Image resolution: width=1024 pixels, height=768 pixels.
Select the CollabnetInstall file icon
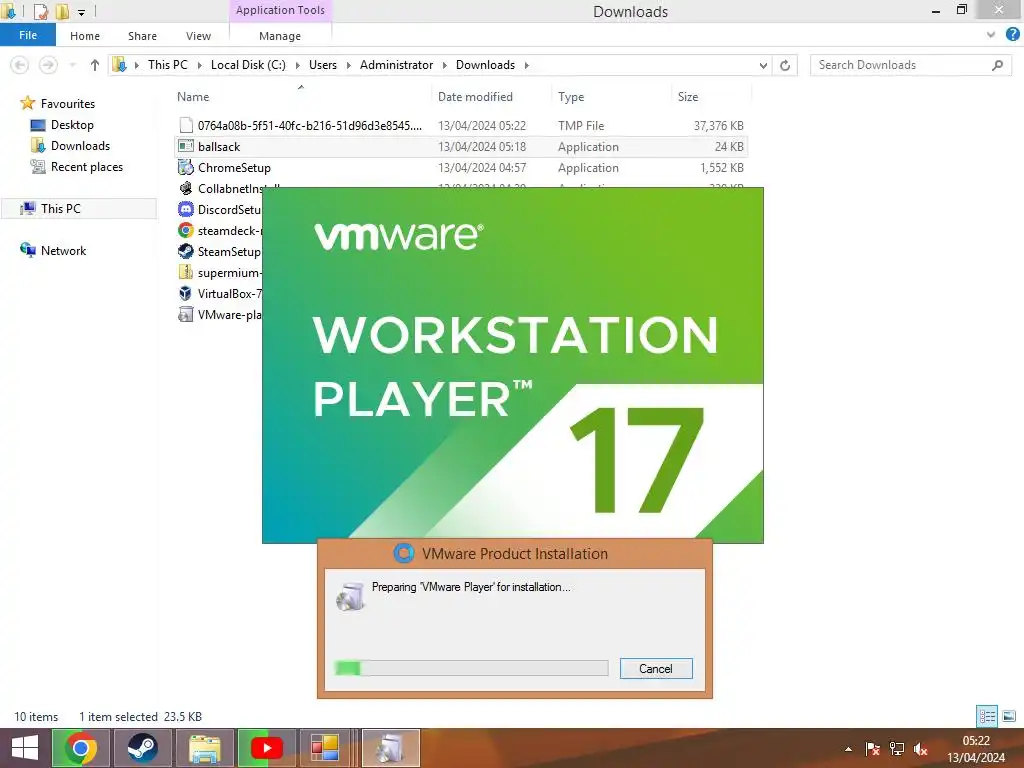(186, 188)
